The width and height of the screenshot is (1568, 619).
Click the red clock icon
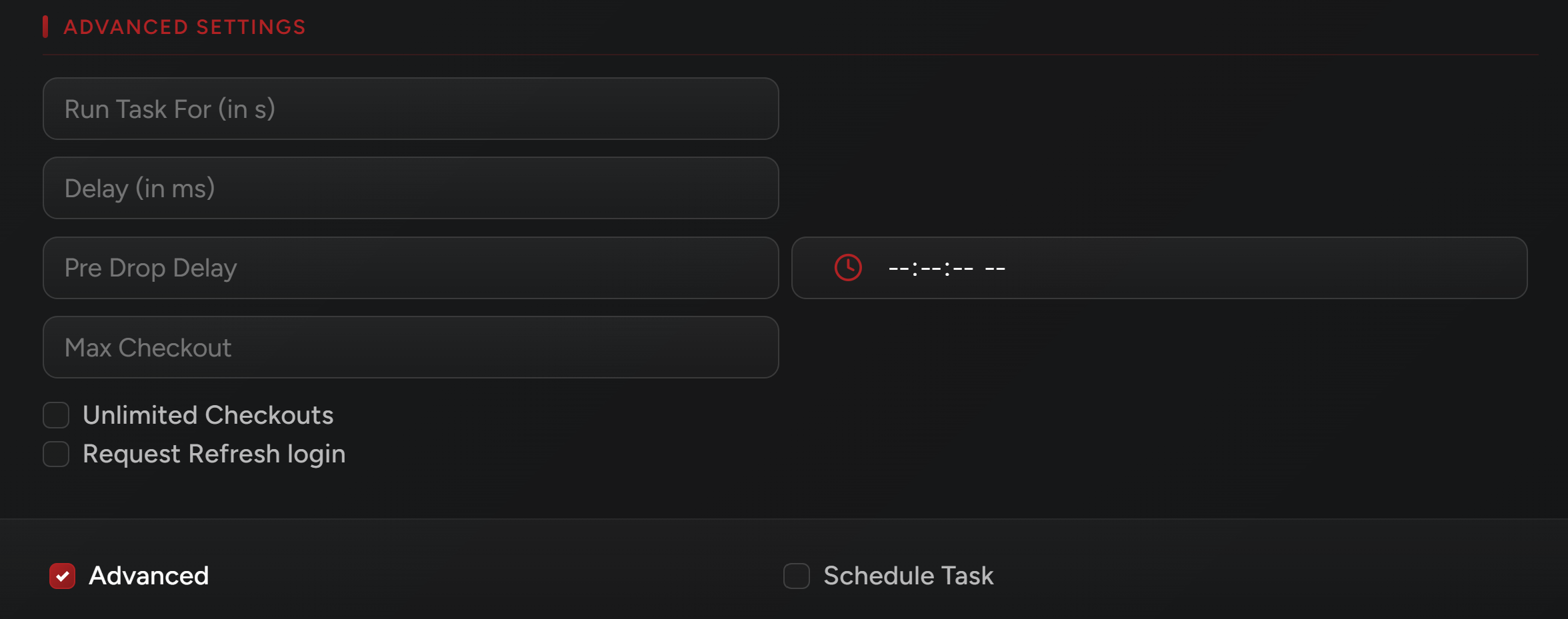click(848, 268)
